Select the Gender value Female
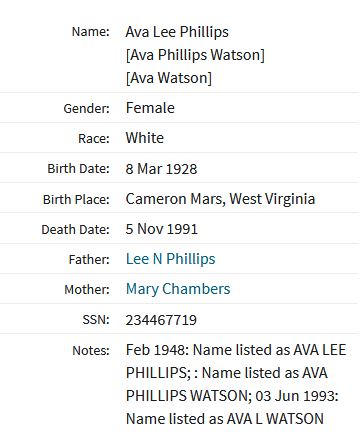 point(150,108)
